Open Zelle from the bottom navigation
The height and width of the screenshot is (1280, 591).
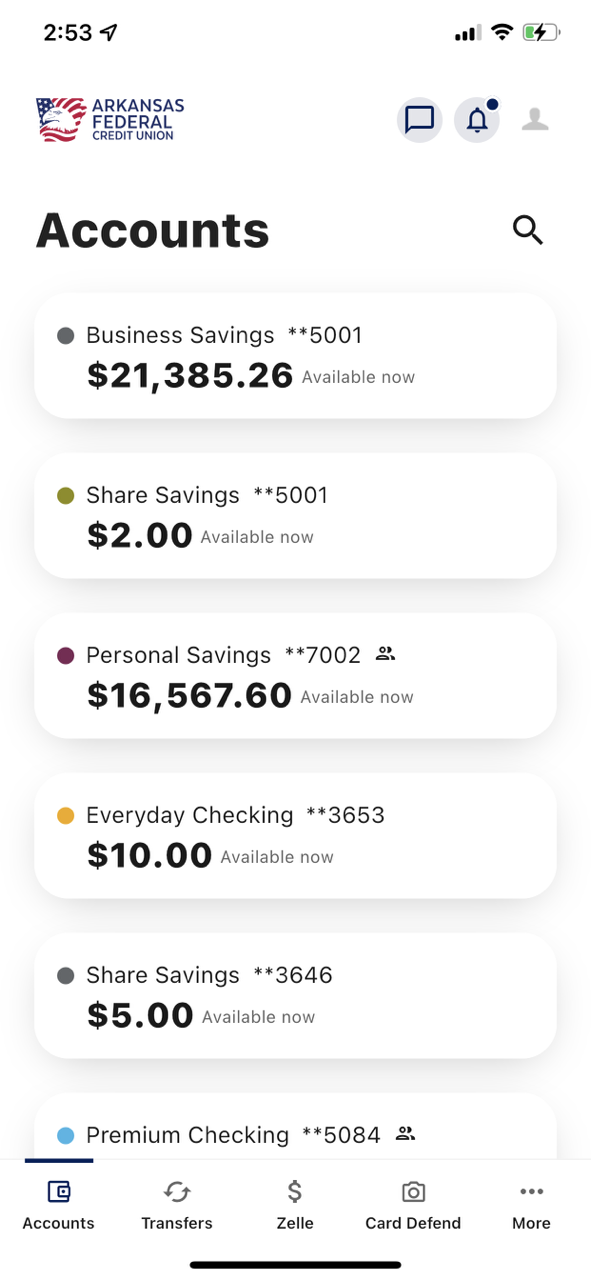click(295, 1192)
